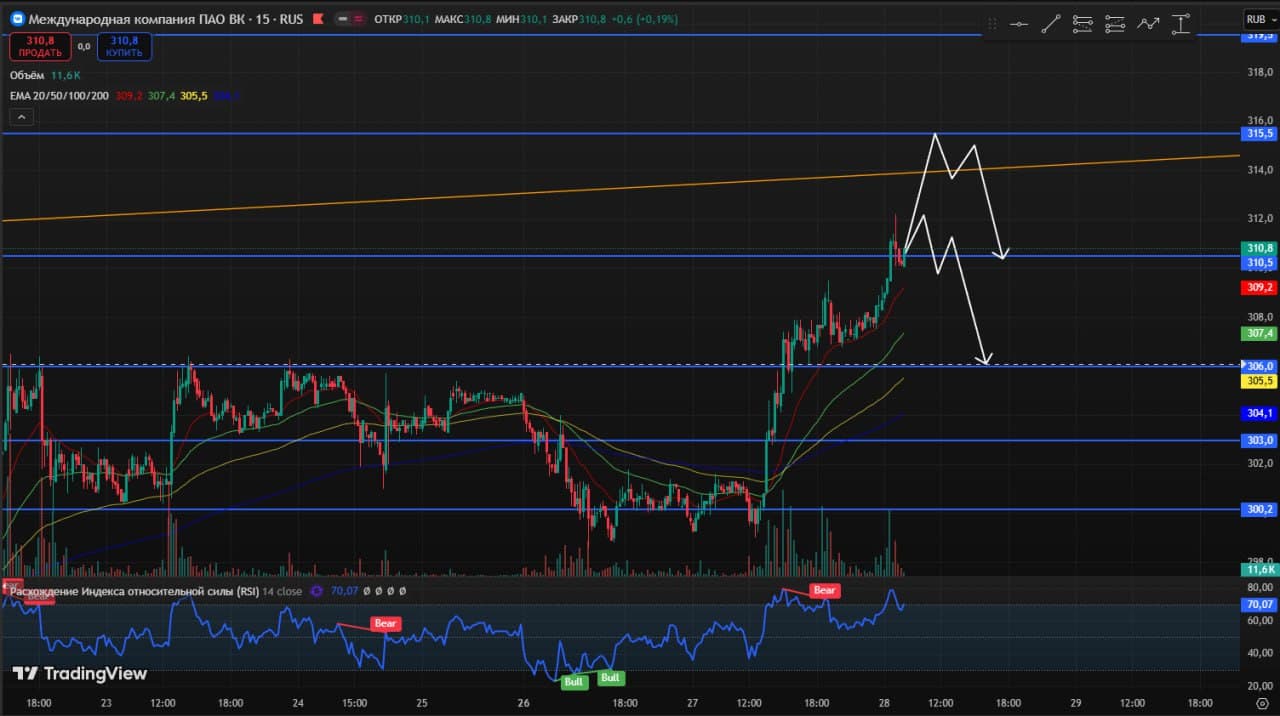Screen dimensions: 1280x716
Task: Select the trend-based Fibonacci extension tool
Action: [1115, 24]
